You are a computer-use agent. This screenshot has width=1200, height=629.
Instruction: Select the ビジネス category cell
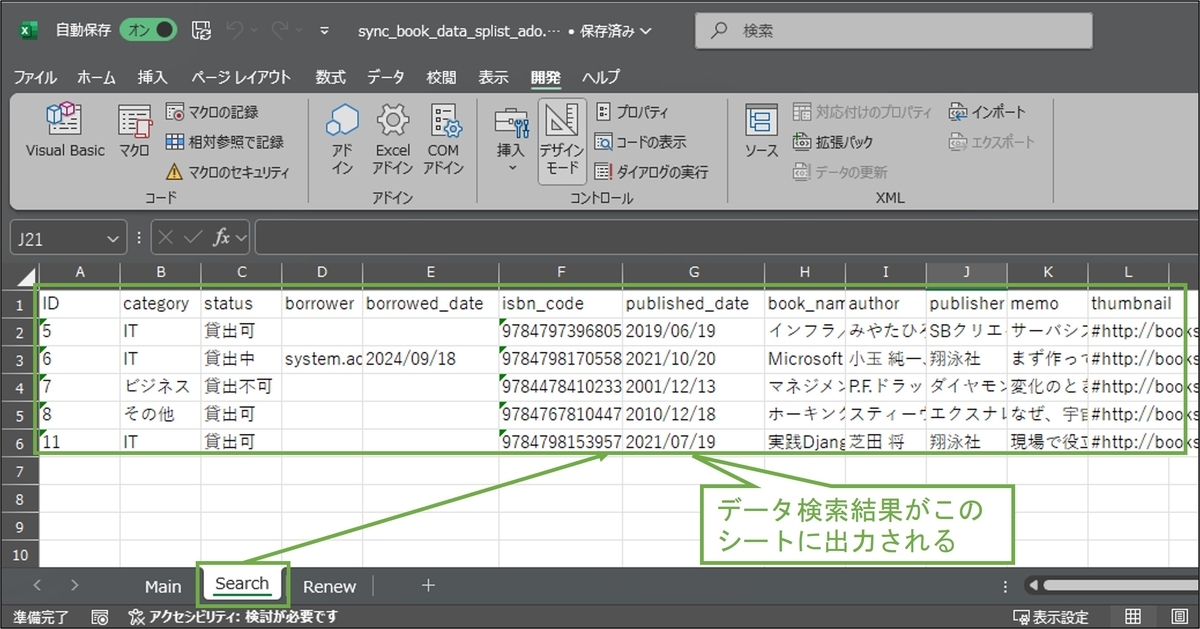[160, 387]
